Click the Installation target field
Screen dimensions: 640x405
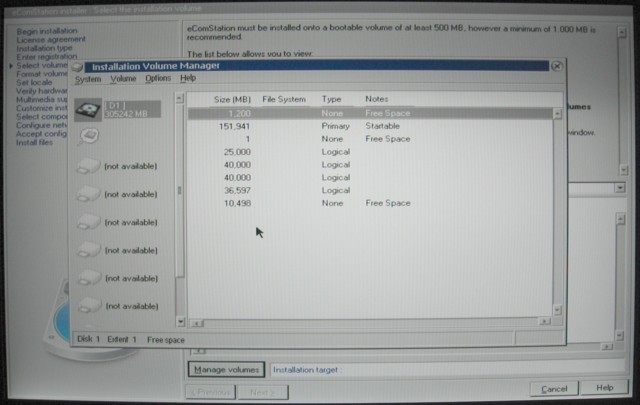click(x=447, y=370)
